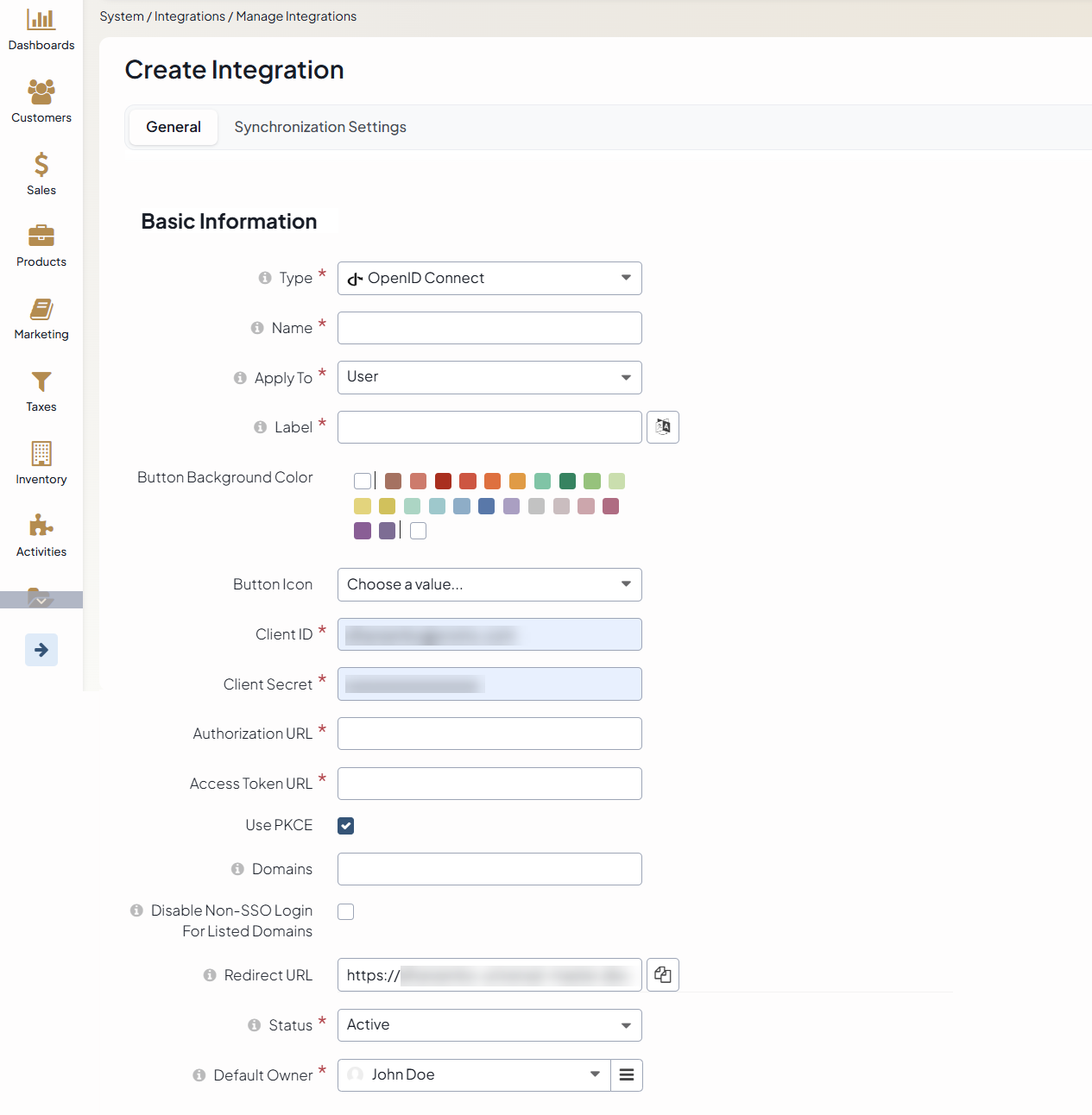Expand the Type dropdown
This screenshot has height=1115, width=1092.
(x=489, y=279)
